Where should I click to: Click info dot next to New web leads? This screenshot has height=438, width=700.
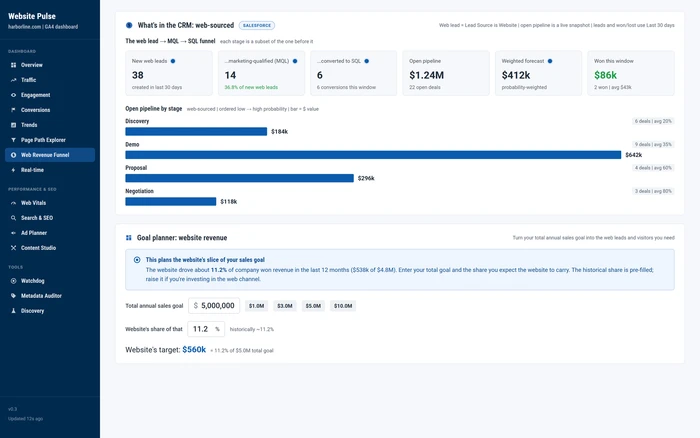[173, 61]
